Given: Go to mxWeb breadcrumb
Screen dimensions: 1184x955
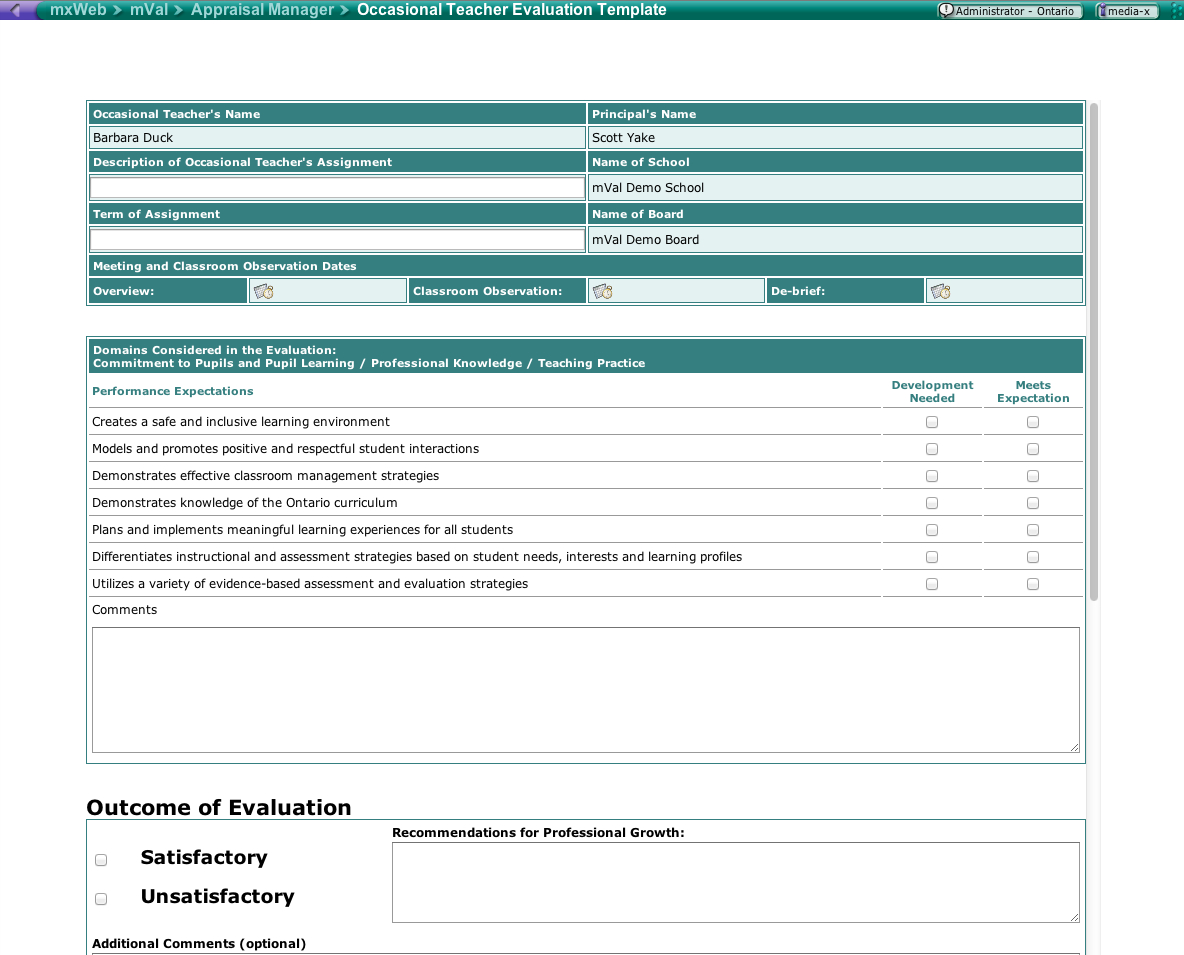Looking at the screenshot, I should pos(78,10).
